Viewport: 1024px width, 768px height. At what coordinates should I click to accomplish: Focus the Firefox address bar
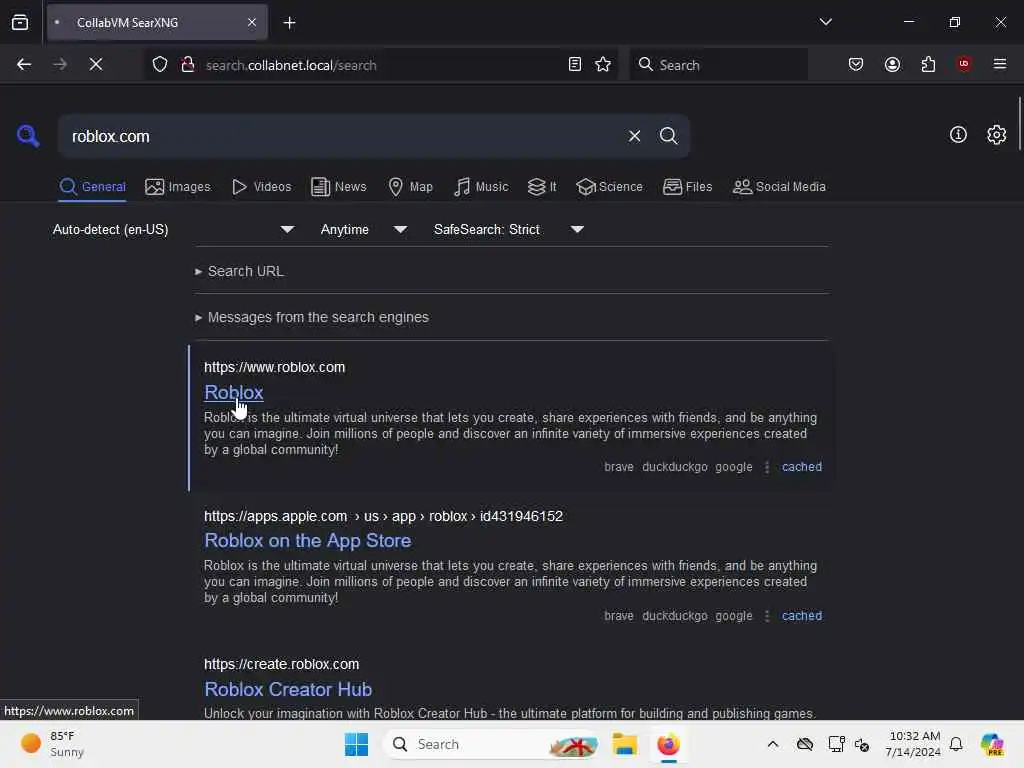382,65
